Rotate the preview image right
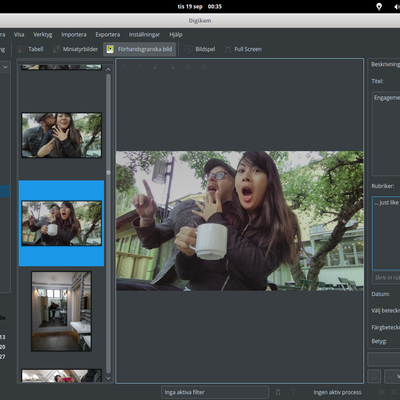Screen dimensions: 400x400 point(173,67)
